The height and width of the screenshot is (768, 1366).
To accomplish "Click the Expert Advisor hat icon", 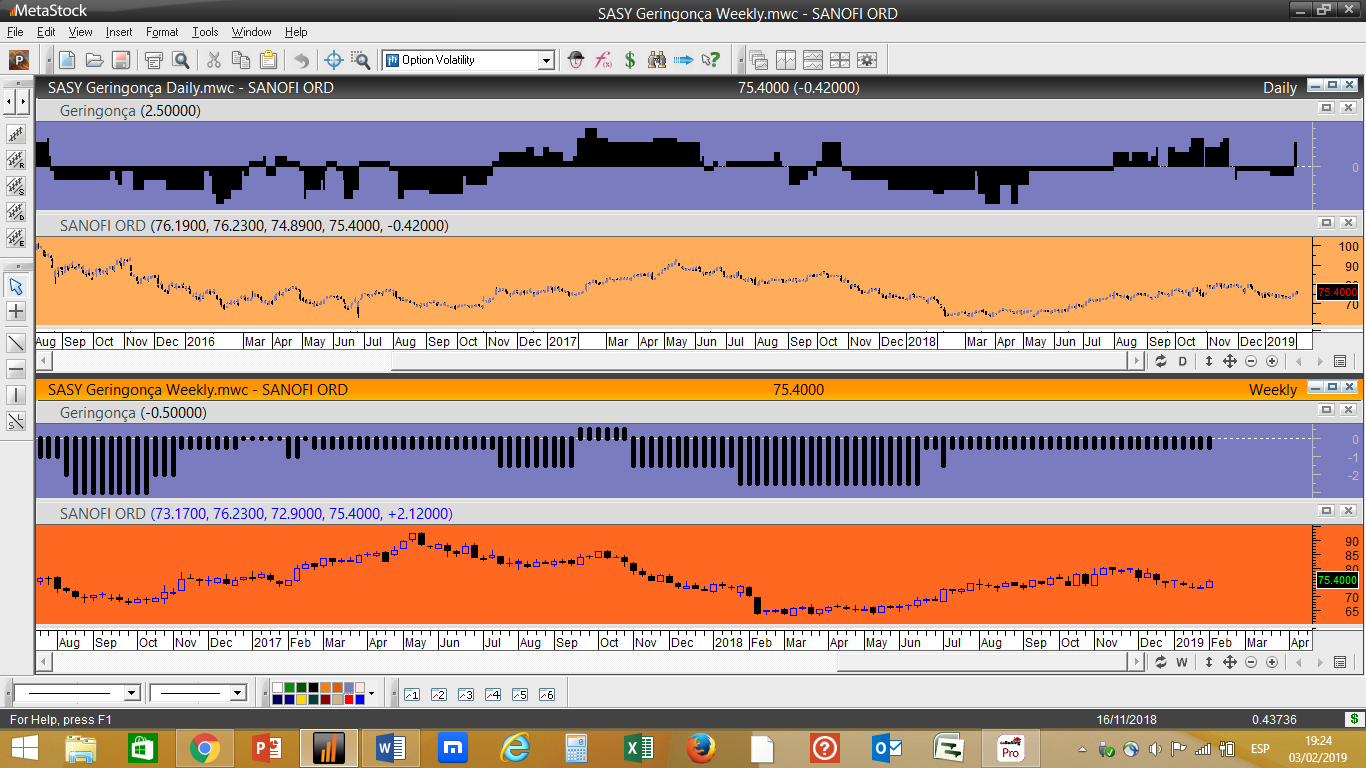I will pyautogui.click(x=576, y=60).
